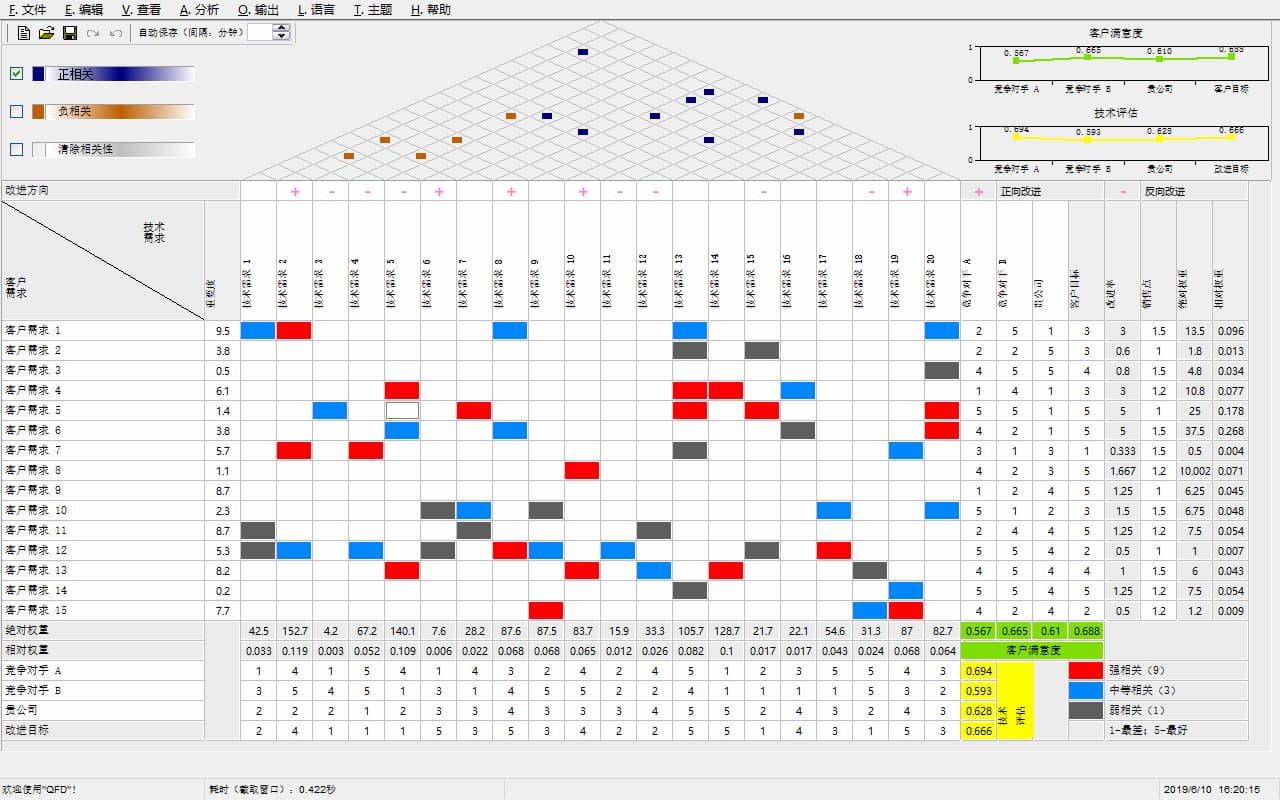The height and width of the screenshot is (800, 1280).
Task: Open an existing file with folder icon
Action: pyautogui.click(x=46, y=33)
